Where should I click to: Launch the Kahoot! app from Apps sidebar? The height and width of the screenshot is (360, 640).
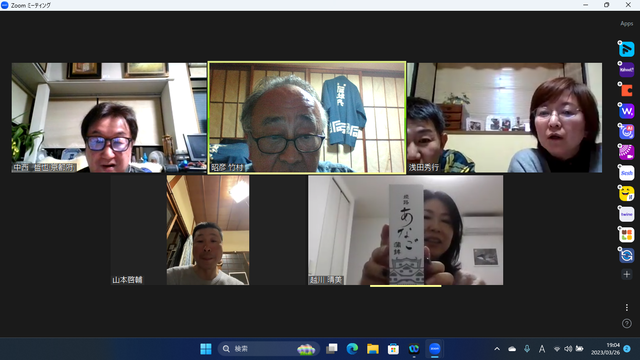tap(627, 70)
